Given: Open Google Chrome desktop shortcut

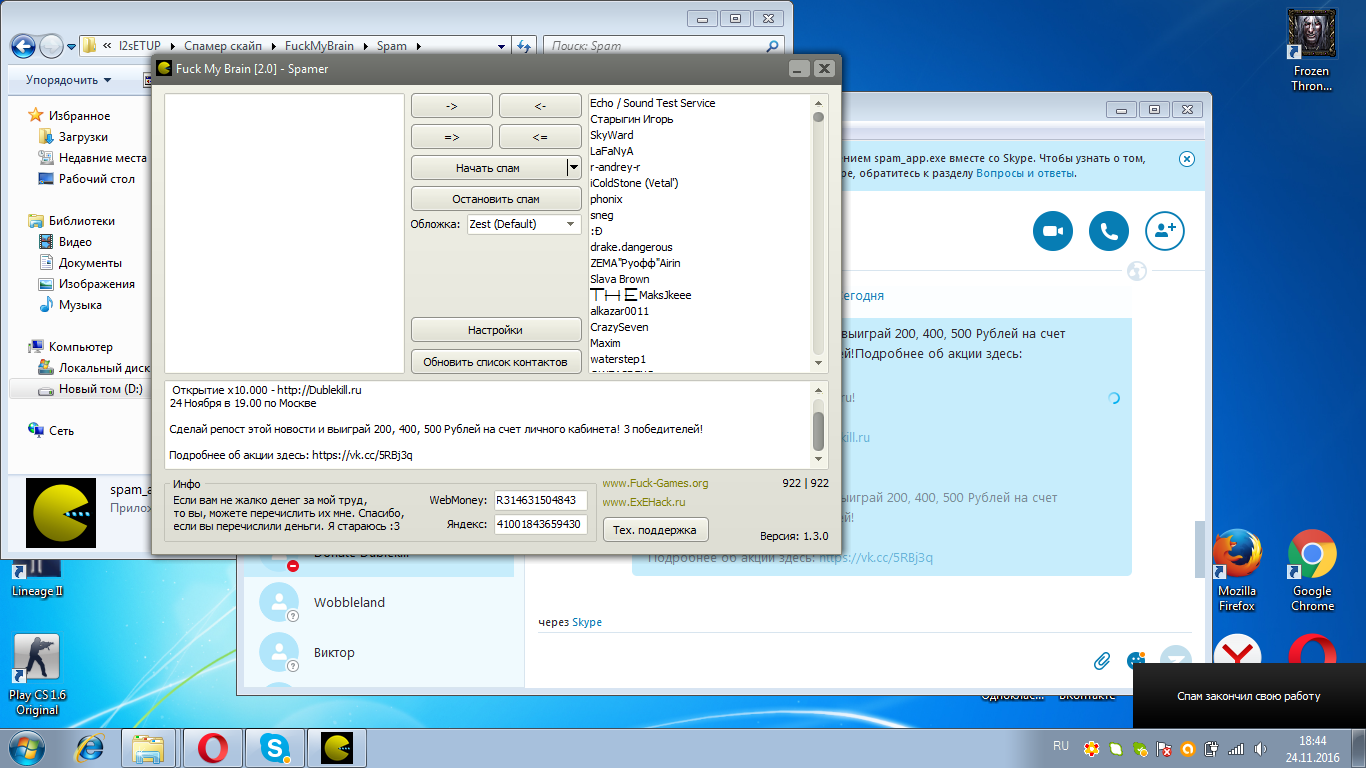Looking at the screenshot, I should (1312, 570).
